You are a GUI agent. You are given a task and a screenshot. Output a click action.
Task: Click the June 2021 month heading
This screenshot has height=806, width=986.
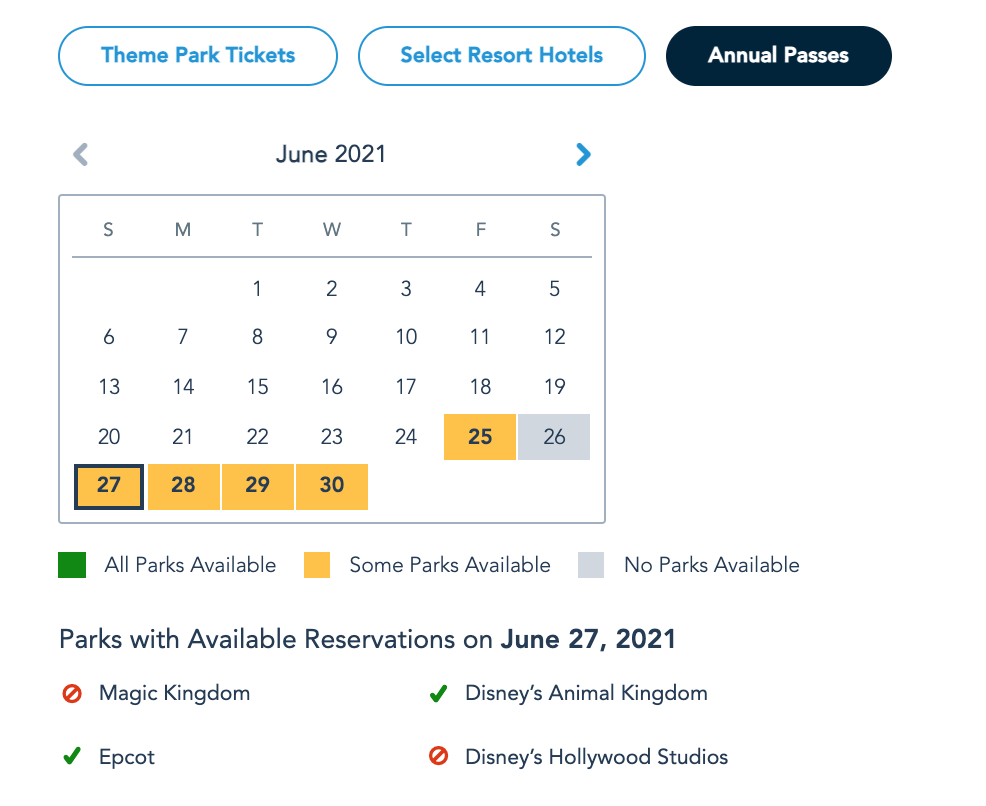click(x=331, y=154)
